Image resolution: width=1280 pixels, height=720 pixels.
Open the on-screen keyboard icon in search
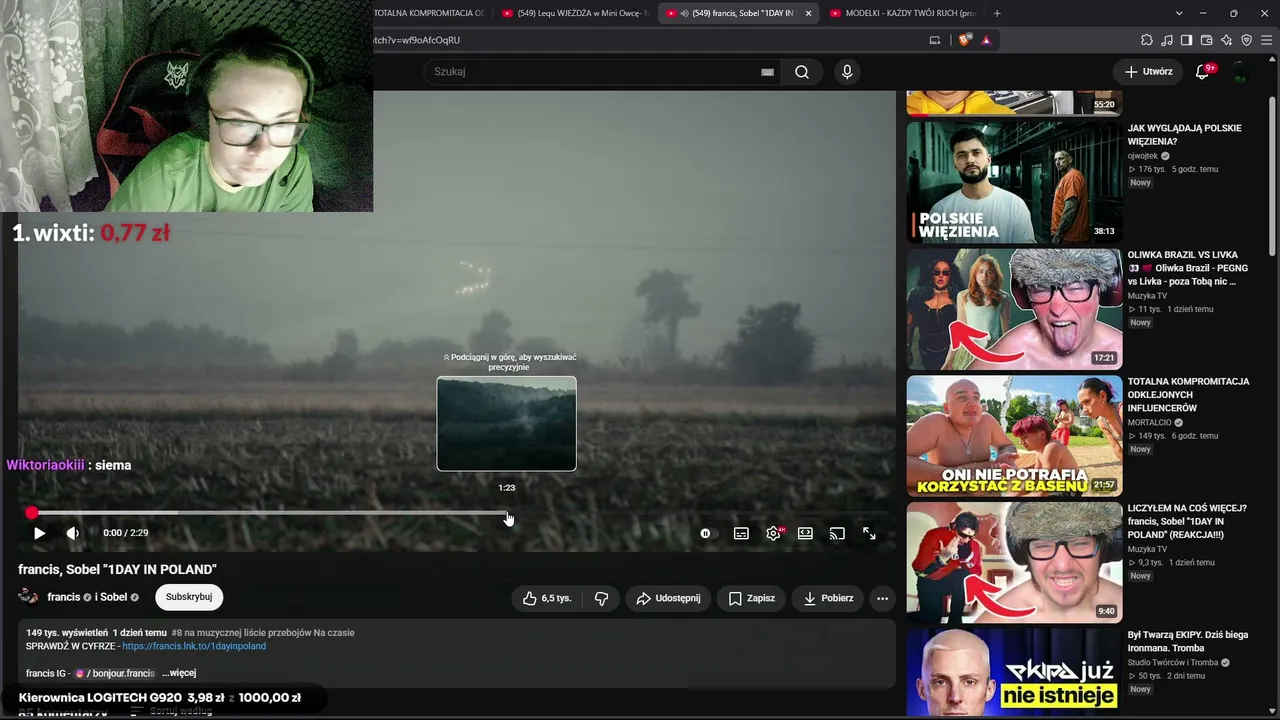point(767,72)
